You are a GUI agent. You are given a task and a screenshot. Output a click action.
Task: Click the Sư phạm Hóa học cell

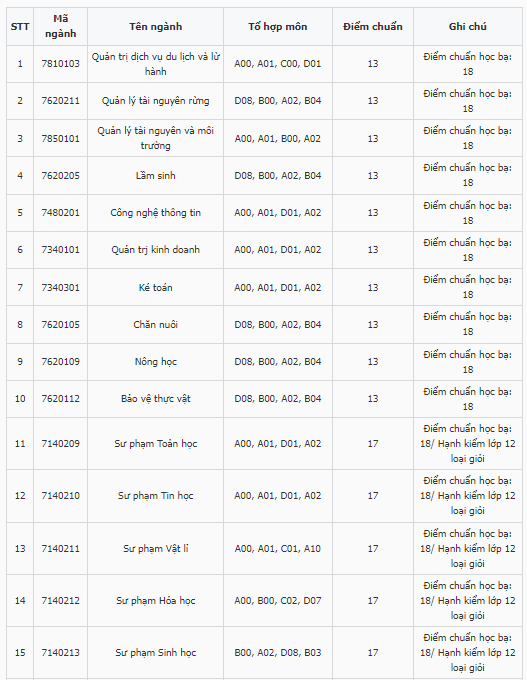(155, 601)
